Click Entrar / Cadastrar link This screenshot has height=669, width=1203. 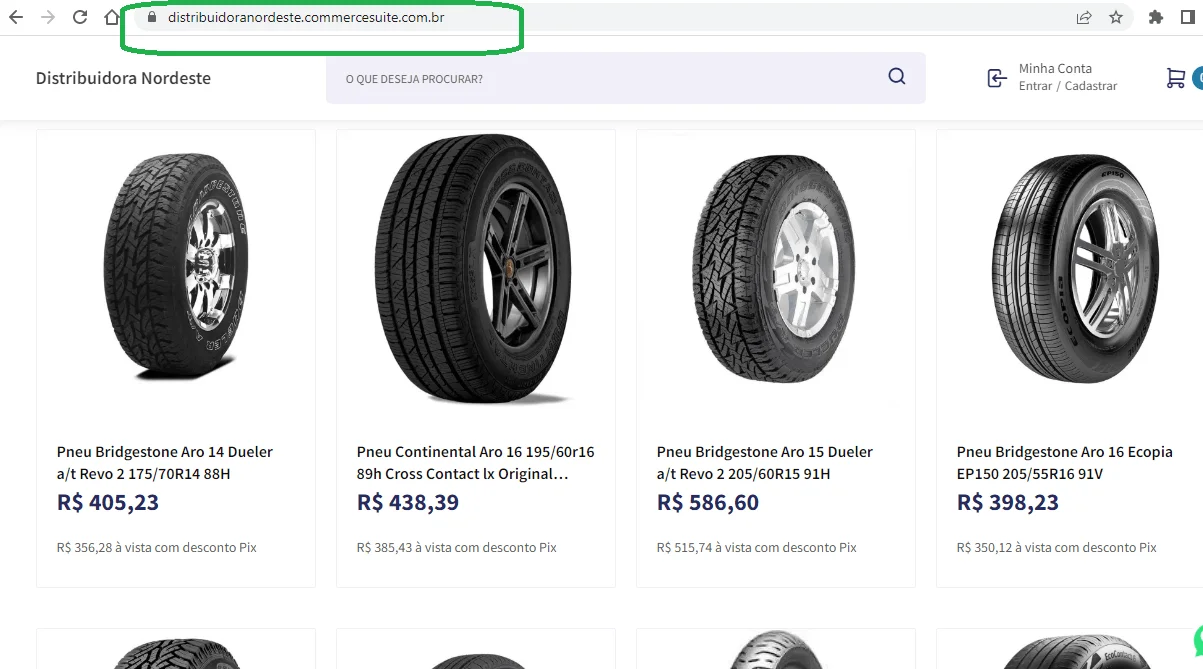[x=1068, y=86]
